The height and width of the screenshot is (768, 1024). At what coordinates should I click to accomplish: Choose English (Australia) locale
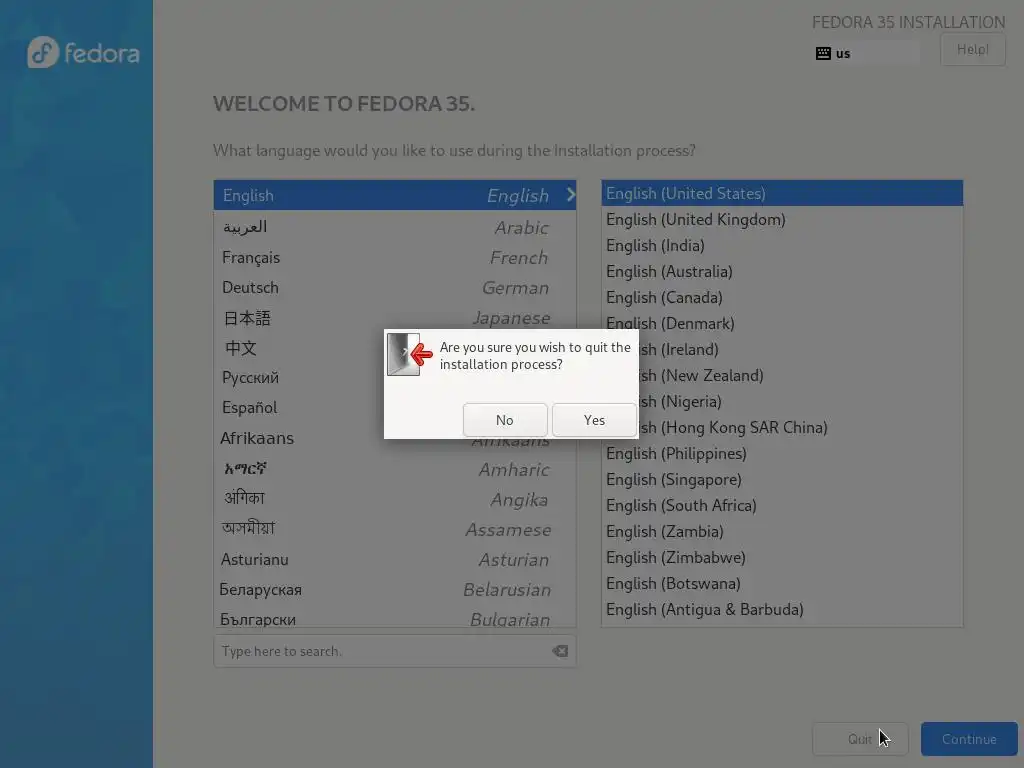point(782,272)
